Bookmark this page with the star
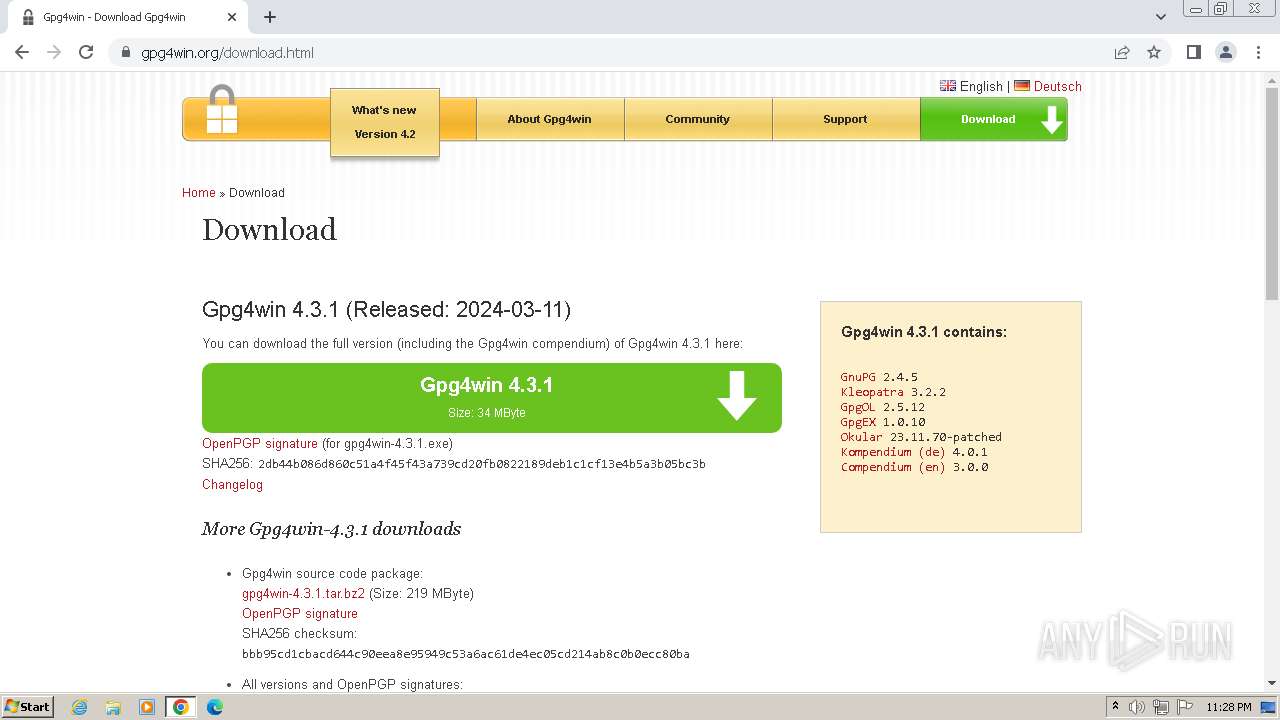 tap(1154, 52)
